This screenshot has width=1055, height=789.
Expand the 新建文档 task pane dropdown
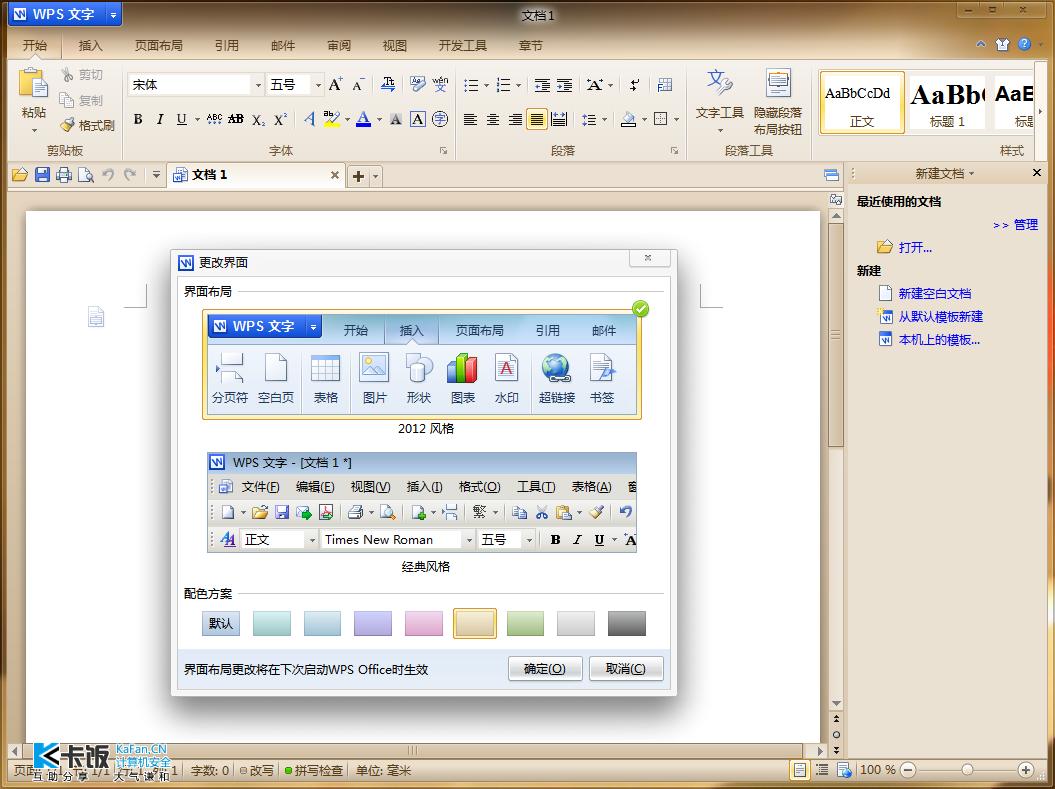(x=972, y=174)
